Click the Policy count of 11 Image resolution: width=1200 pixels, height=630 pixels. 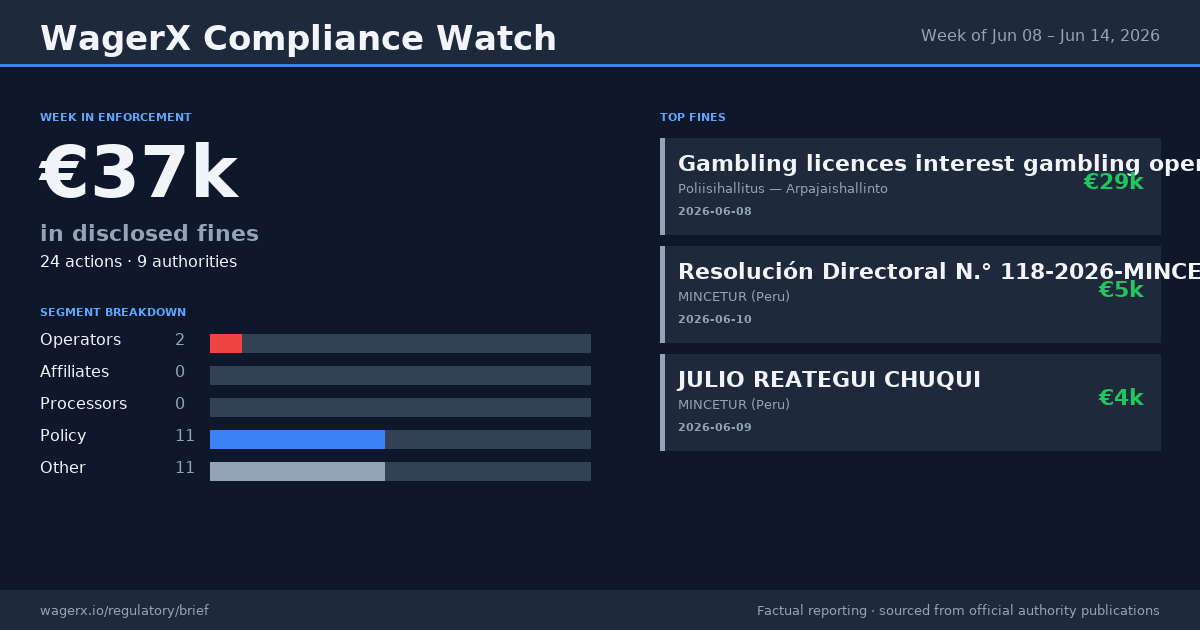tap(185, 436)
